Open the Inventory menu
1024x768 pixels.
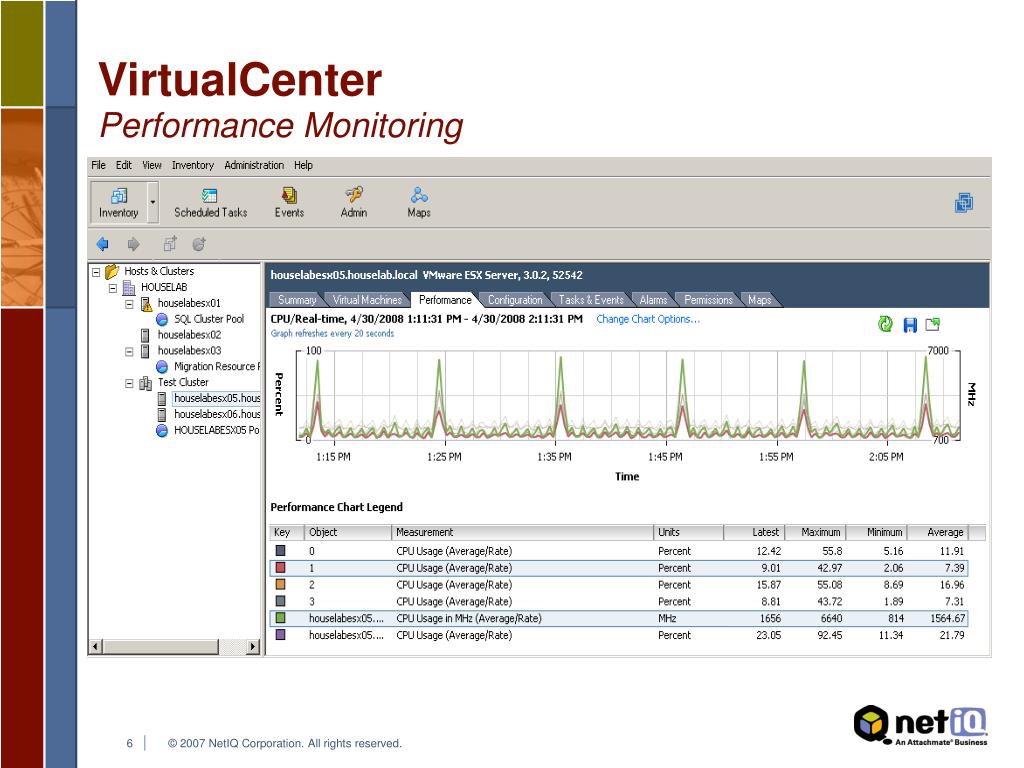tap(193, 165)
